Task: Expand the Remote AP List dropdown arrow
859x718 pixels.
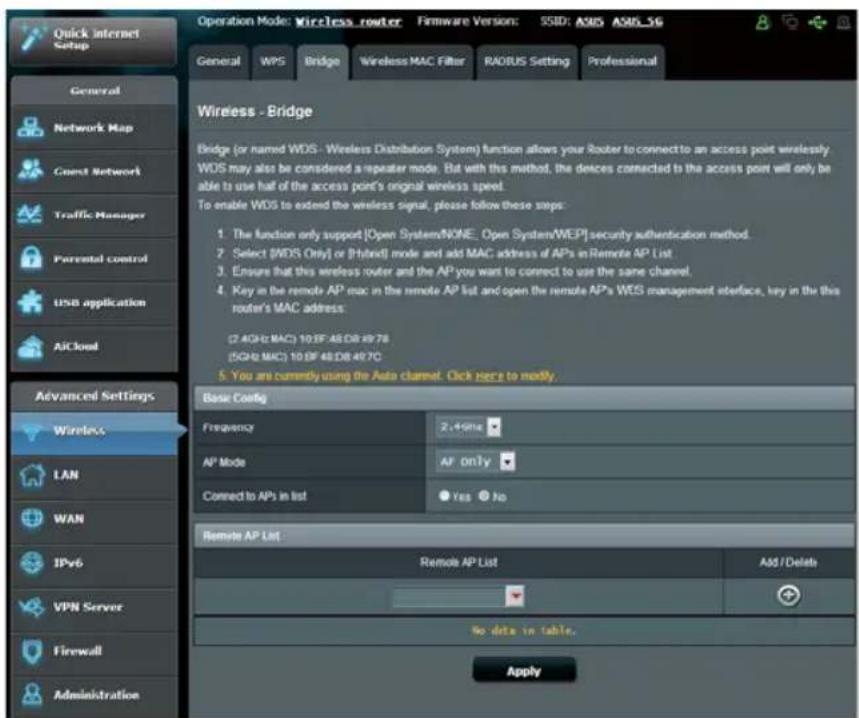Action: point(515,596)
